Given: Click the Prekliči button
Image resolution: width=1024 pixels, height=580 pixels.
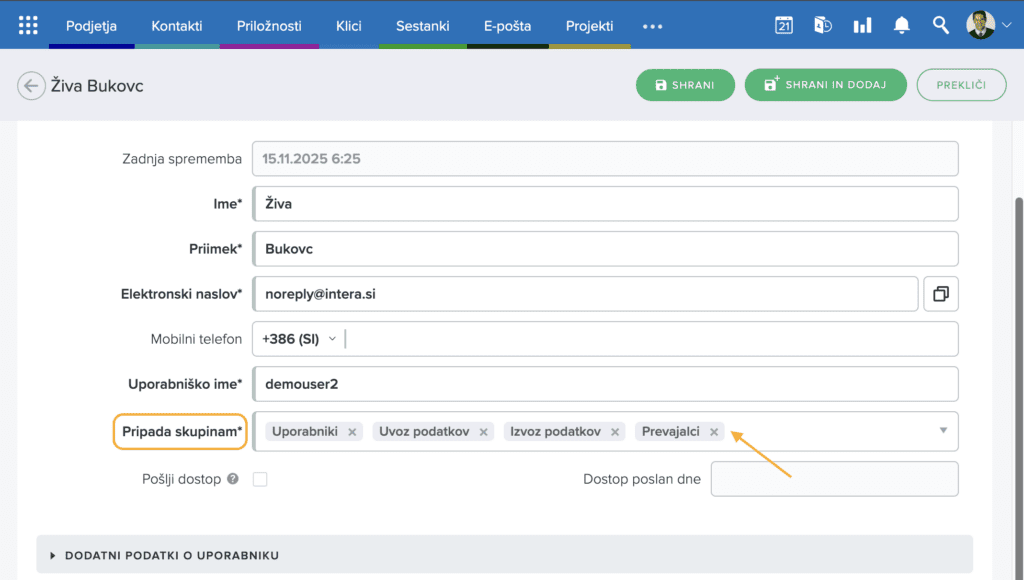Looking at the screenshot, I should point(961,85).
